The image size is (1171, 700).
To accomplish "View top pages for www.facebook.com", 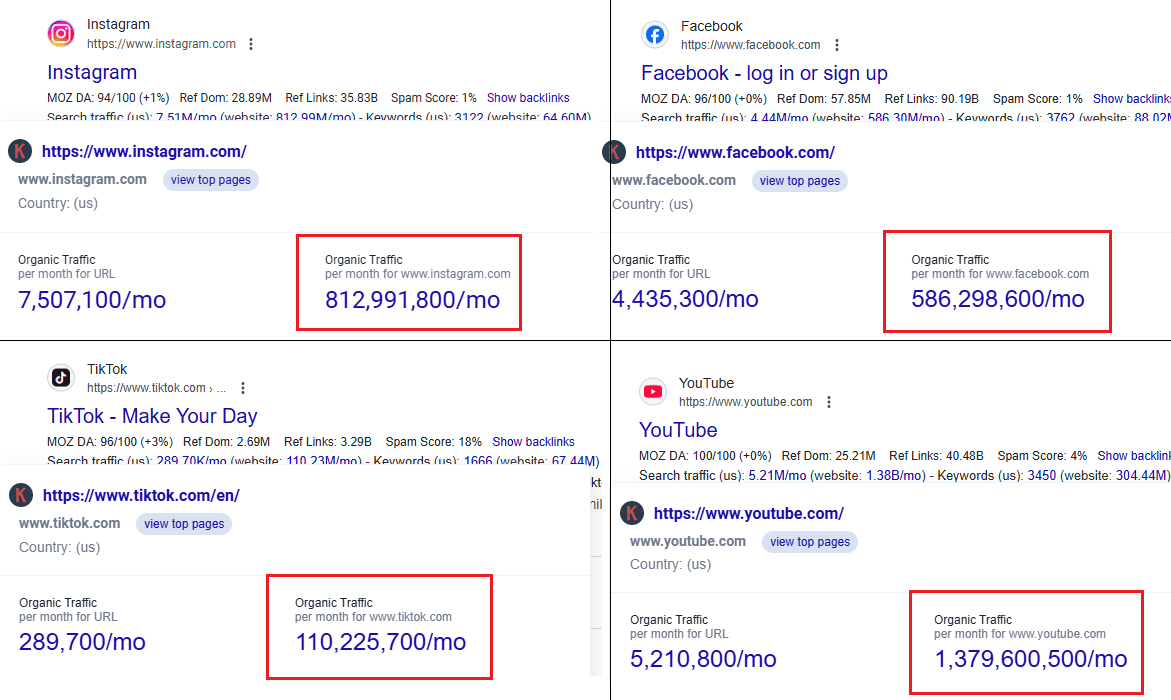I will (x=800, y=181).
